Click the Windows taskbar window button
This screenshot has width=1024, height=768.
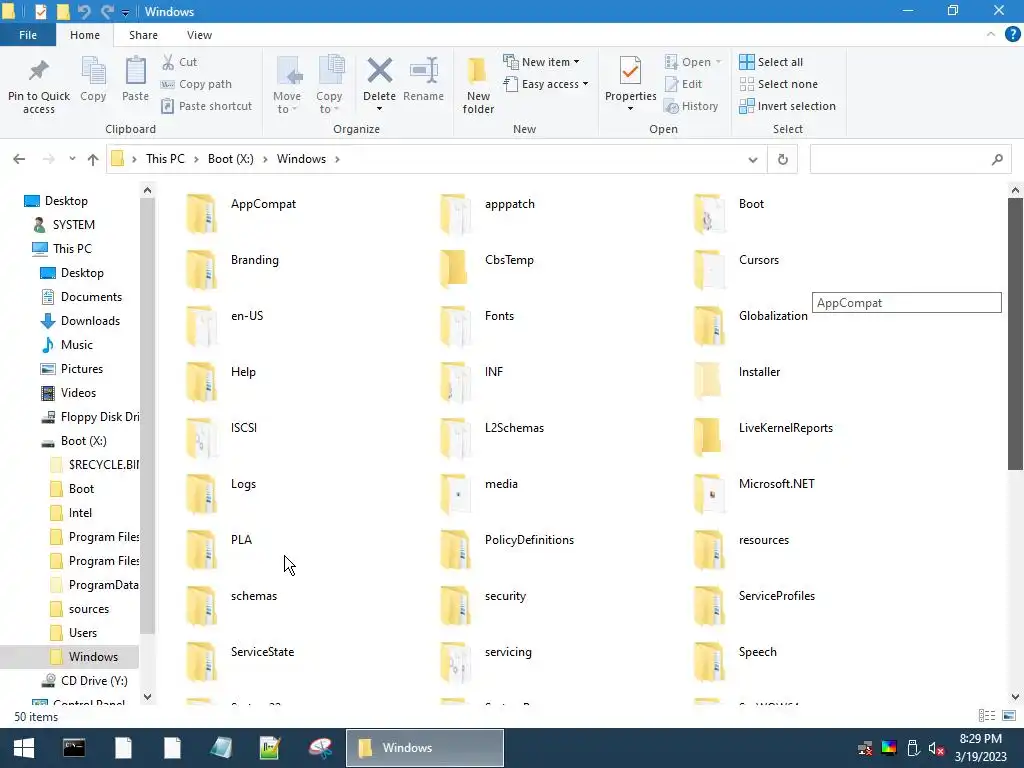pos(424,748)
